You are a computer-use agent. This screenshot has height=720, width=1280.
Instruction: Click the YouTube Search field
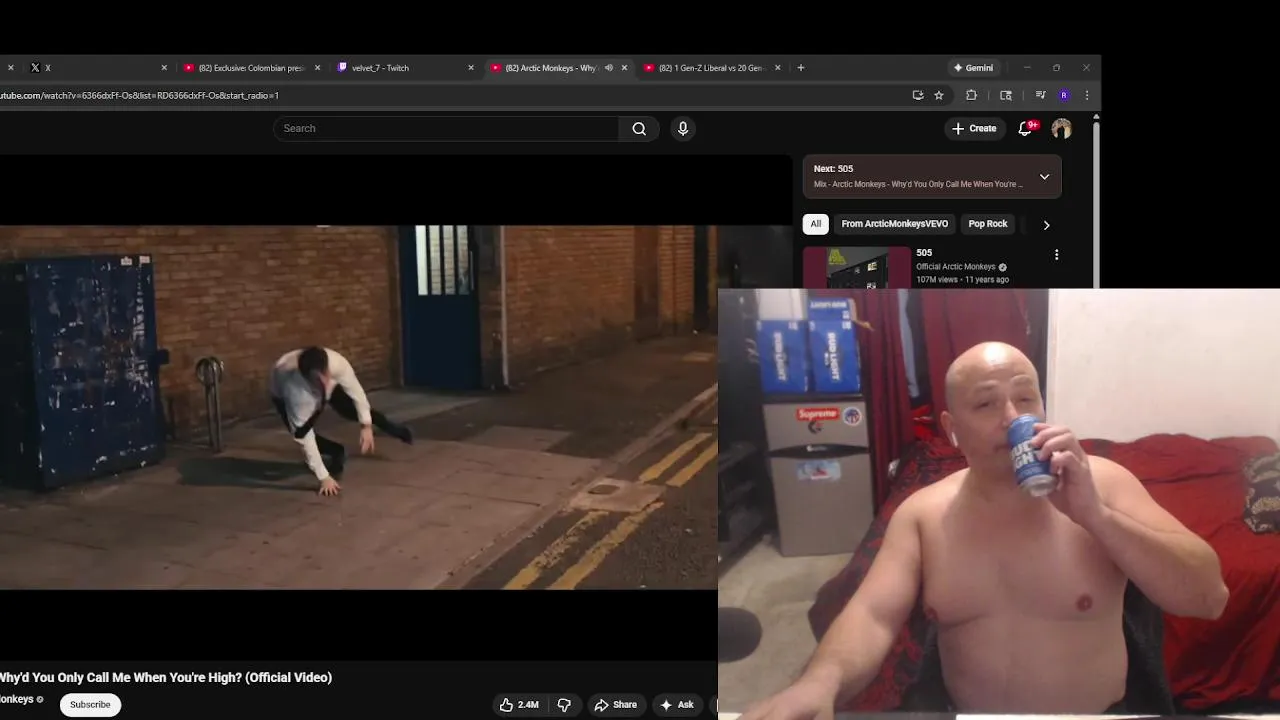pyautogui.click(x=446, y=128)
